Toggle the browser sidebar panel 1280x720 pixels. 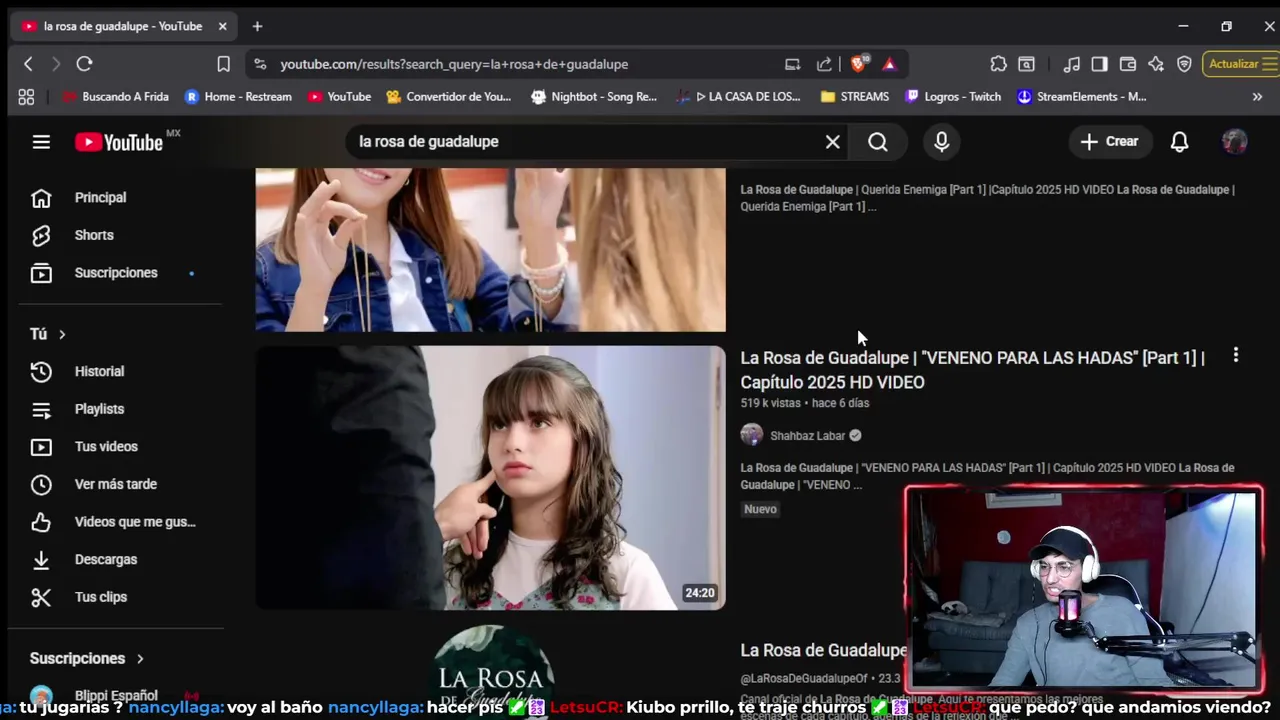(1099, 64)
